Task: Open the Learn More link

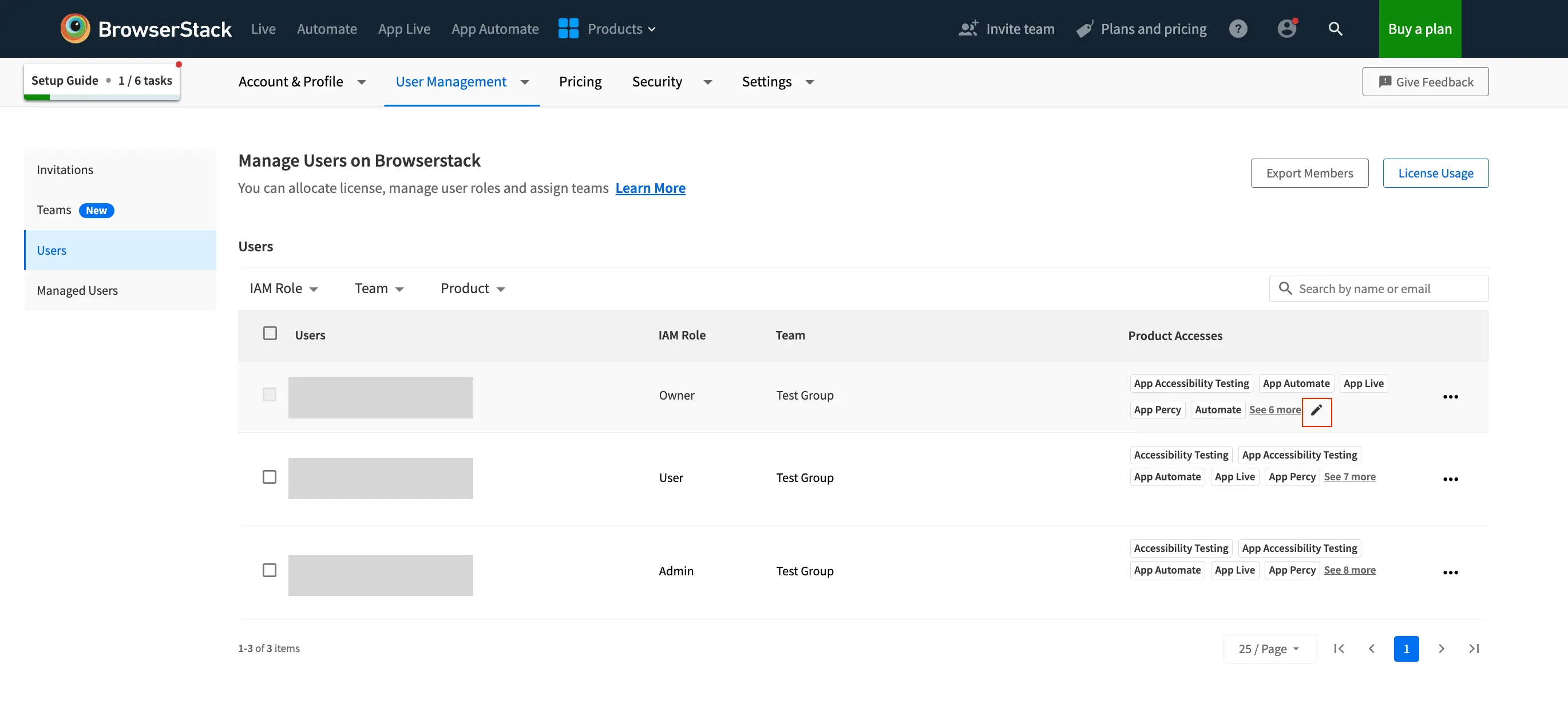Action: click(x=650, y=188)
